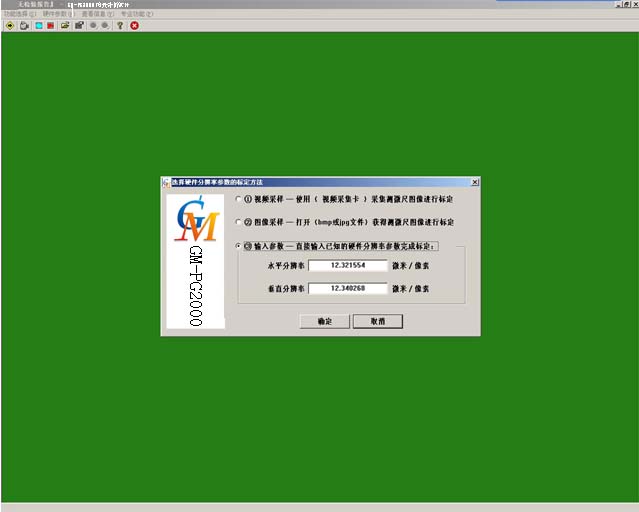Select the cyan square toolbar icon
Image resolution: width=639 pixels, height=512 pixels.
[38, 25]
